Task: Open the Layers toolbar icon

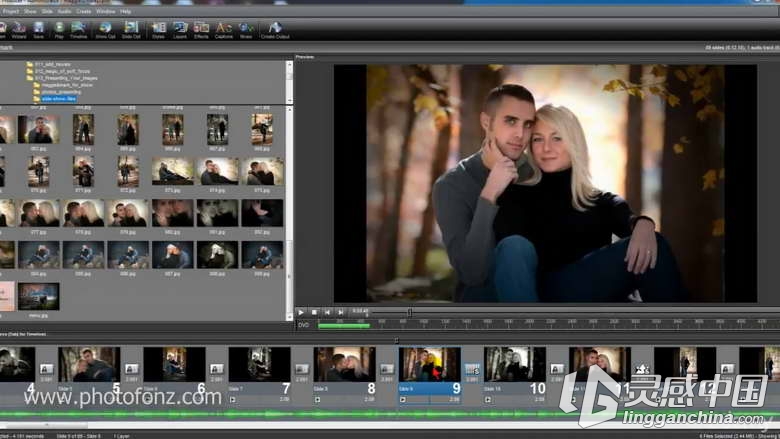Action: (180, 30)
